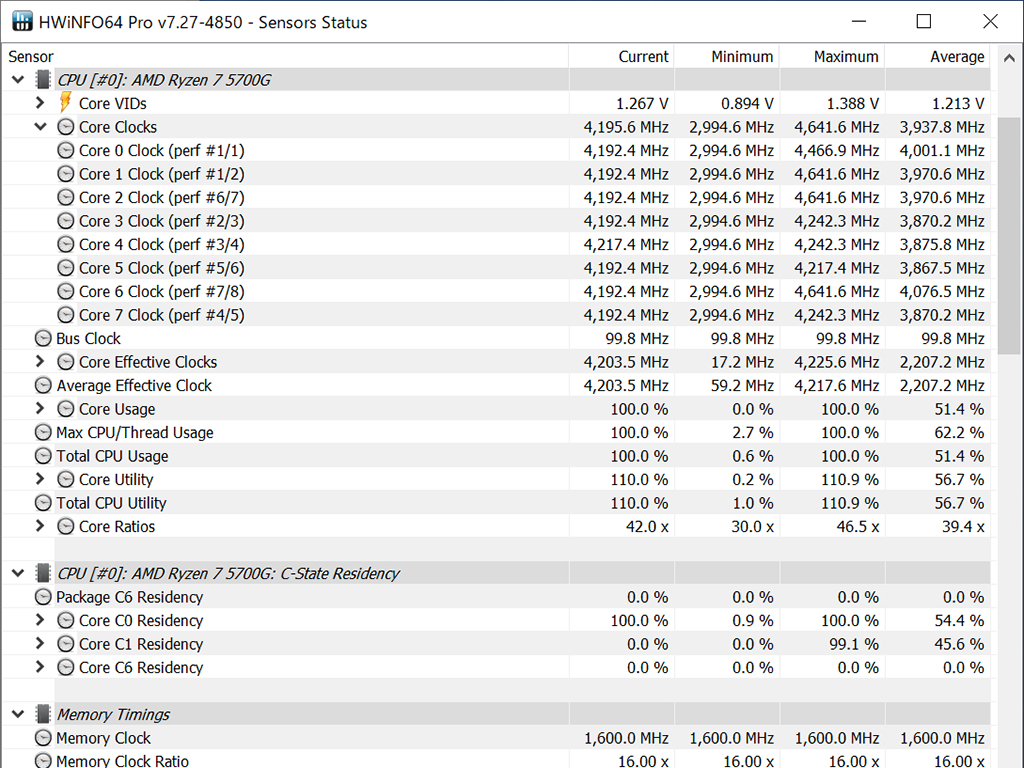Click the CPU chip icon beside AMD Ryzen 7 5700G
Image resolution: width=1024 pixels, height=768 pixels.
(x=43, y=80)
